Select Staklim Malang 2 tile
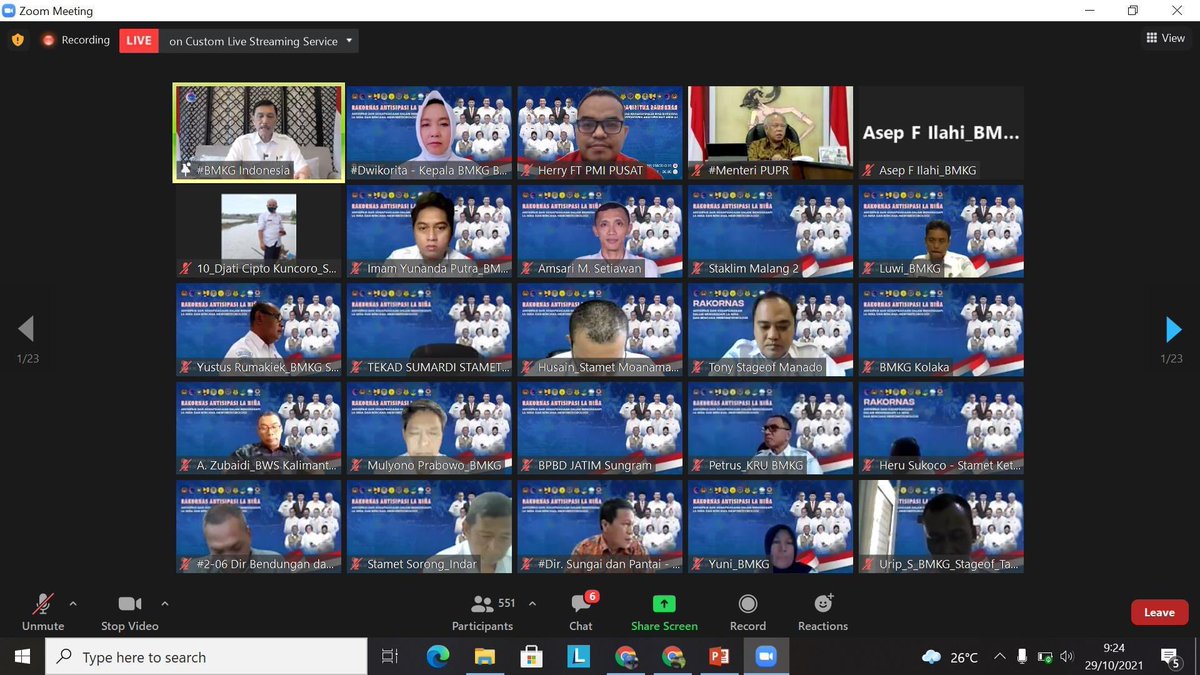Viewport: 1200px width, 675px height. click(770, 231)
